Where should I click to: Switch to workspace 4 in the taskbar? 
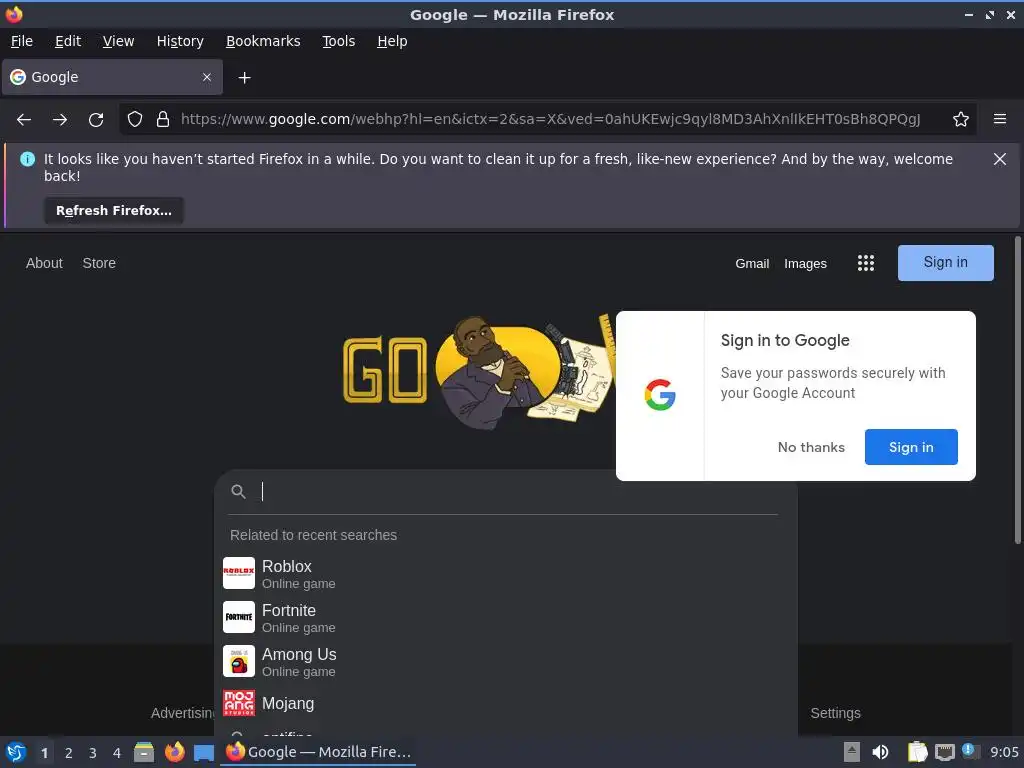tap(116, 753)
